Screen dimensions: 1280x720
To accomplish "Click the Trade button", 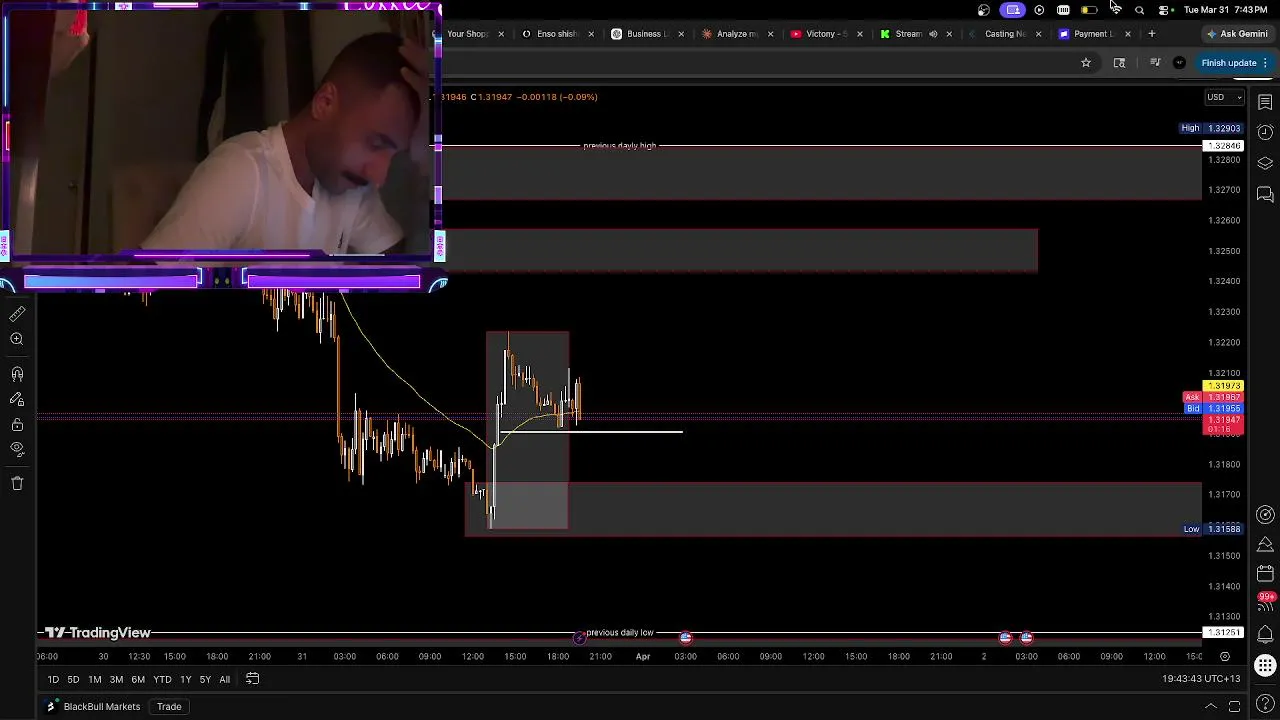I will pos(169,707).
